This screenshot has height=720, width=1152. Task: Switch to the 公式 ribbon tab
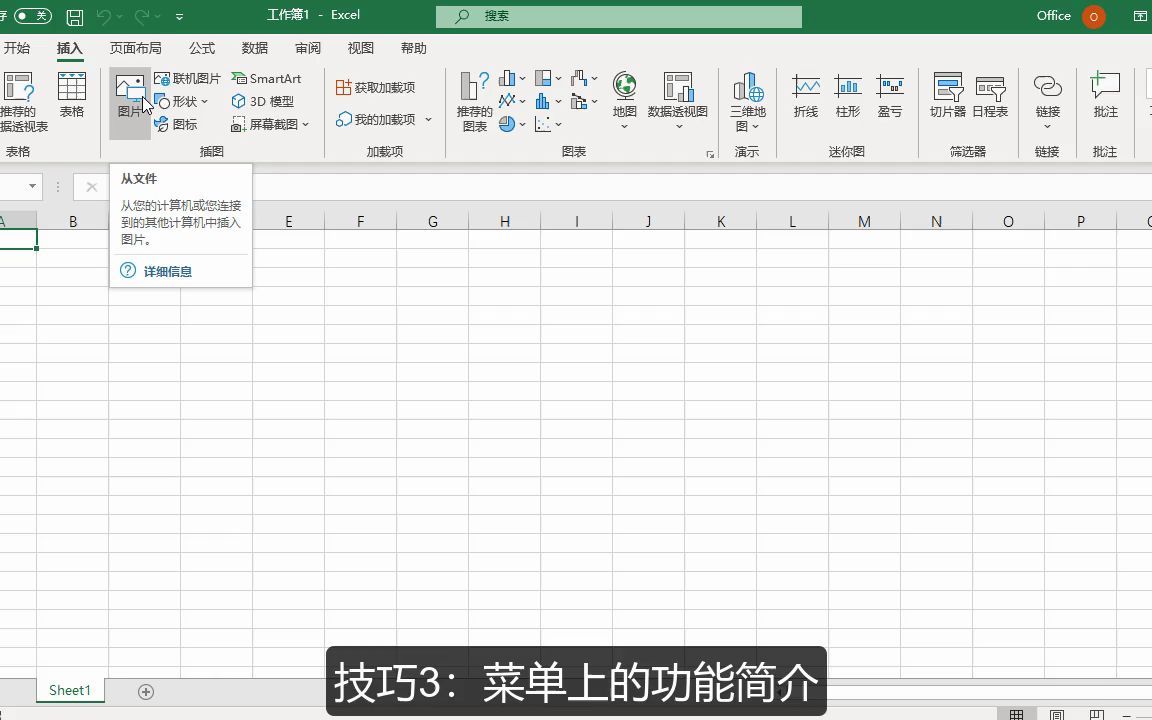(201, 47)
